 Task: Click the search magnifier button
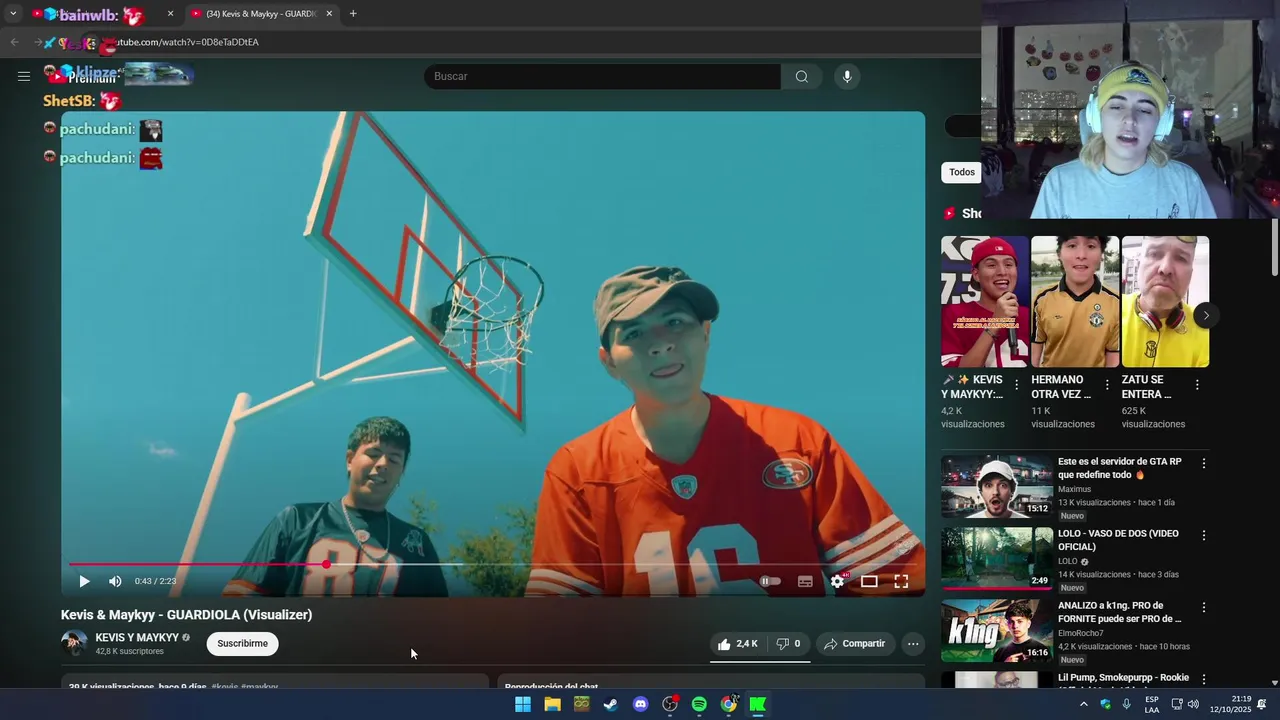(801, 77)
